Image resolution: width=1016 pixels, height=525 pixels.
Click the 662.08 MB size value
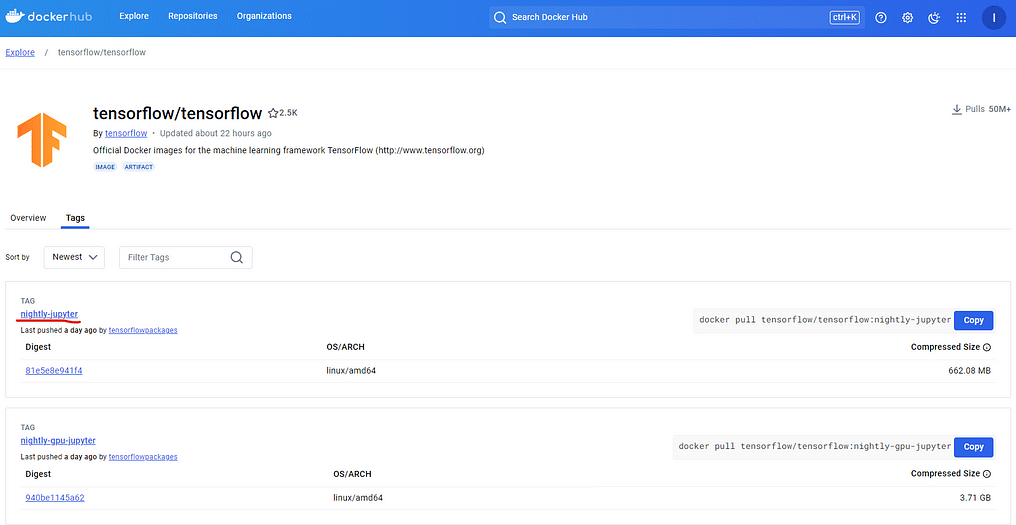(969, 371)
